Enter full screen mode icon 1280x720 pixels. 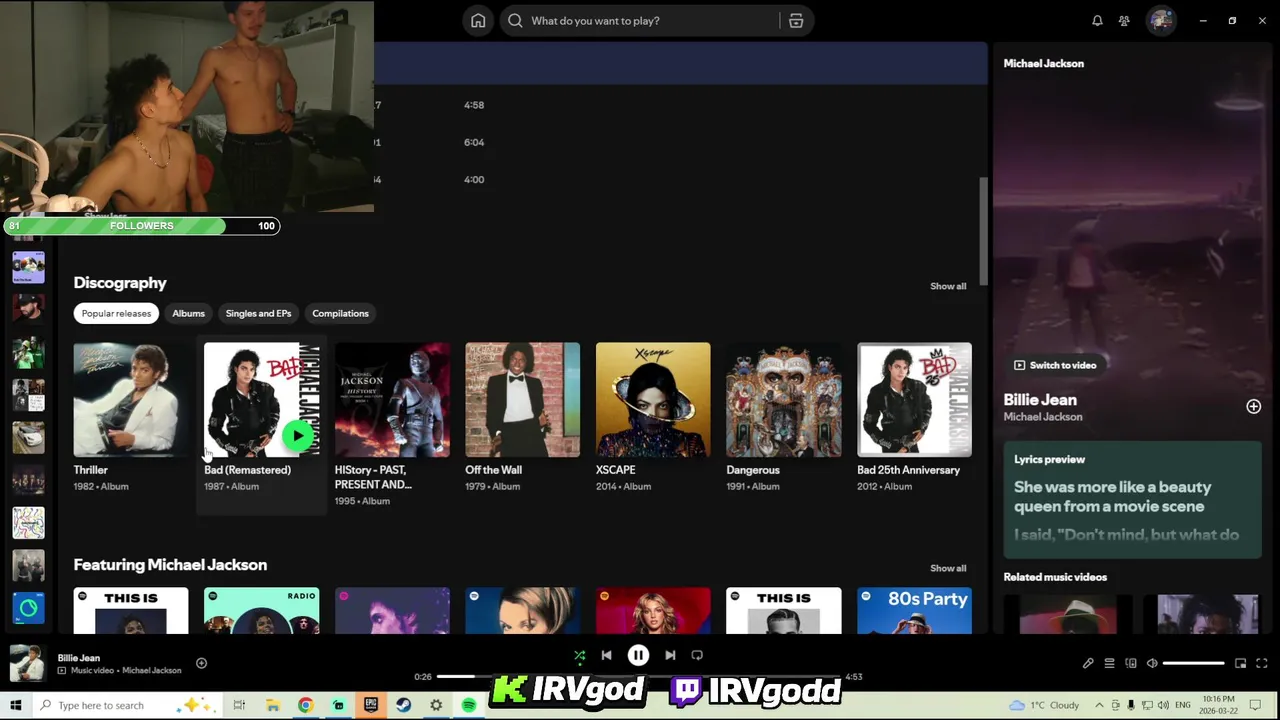pyautogui.click(x=1262, y=663)
